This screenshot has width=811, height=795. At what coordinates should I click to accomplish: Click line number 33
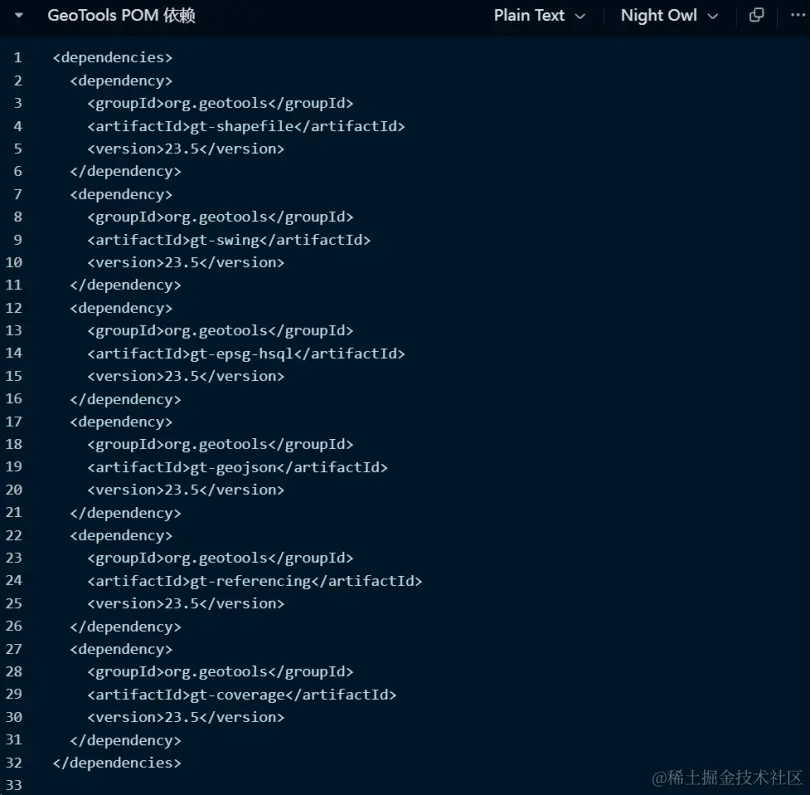pyautogui.click(x=14, y=785)
